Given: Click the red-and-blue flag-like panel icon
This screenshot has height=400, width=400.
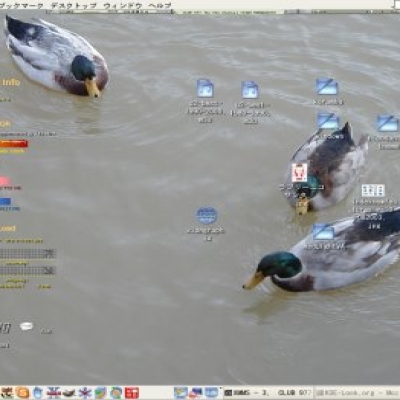Looking at the screenshot, I should coord(53,393).
